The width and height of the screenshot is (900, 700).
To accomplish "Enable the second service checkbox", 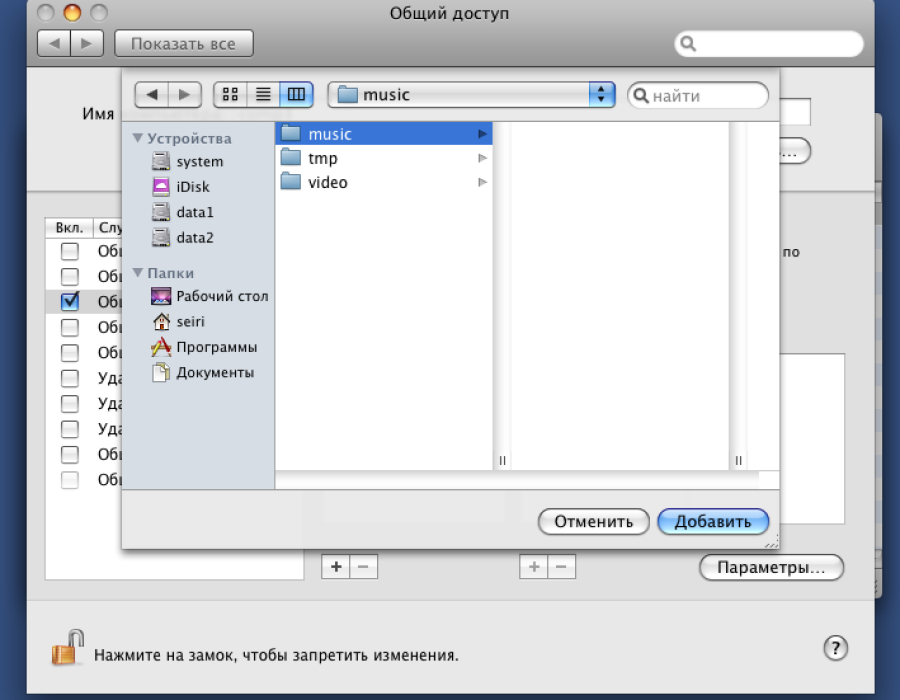I will [70, 277].
